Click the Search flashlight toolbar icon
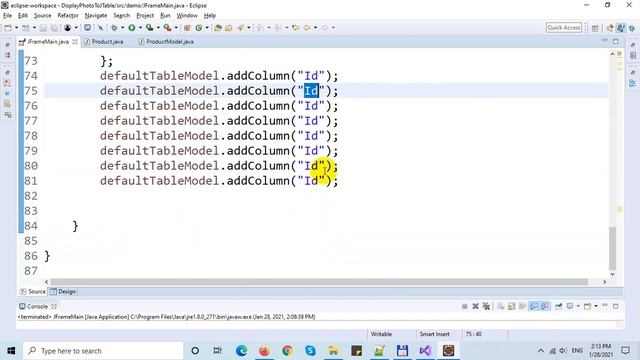 click(x=240, y=28)
